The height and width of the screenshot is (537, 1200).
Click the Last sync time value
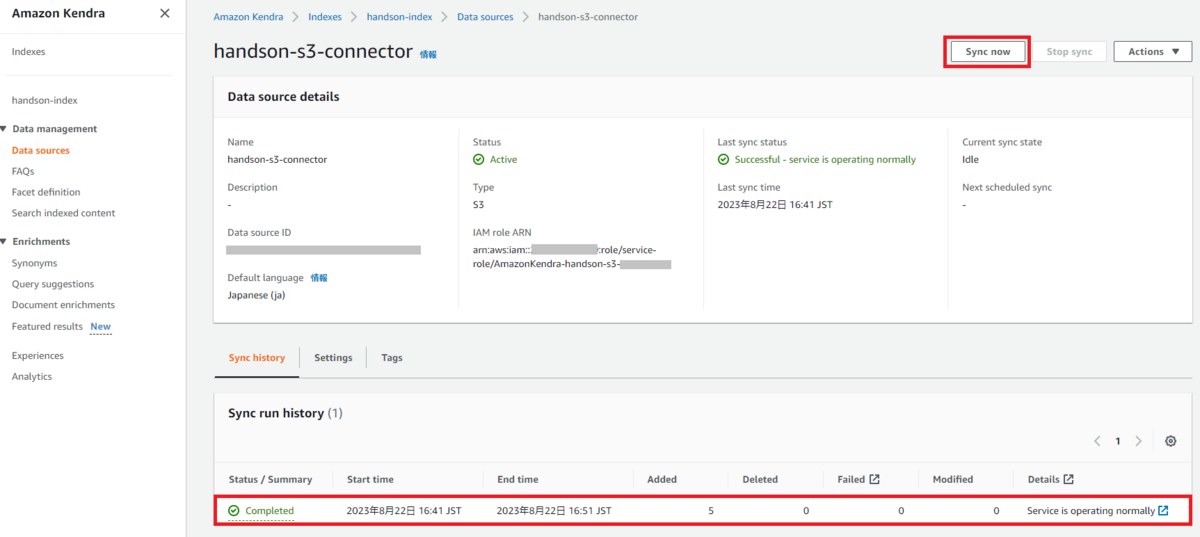tap(775, 205)
